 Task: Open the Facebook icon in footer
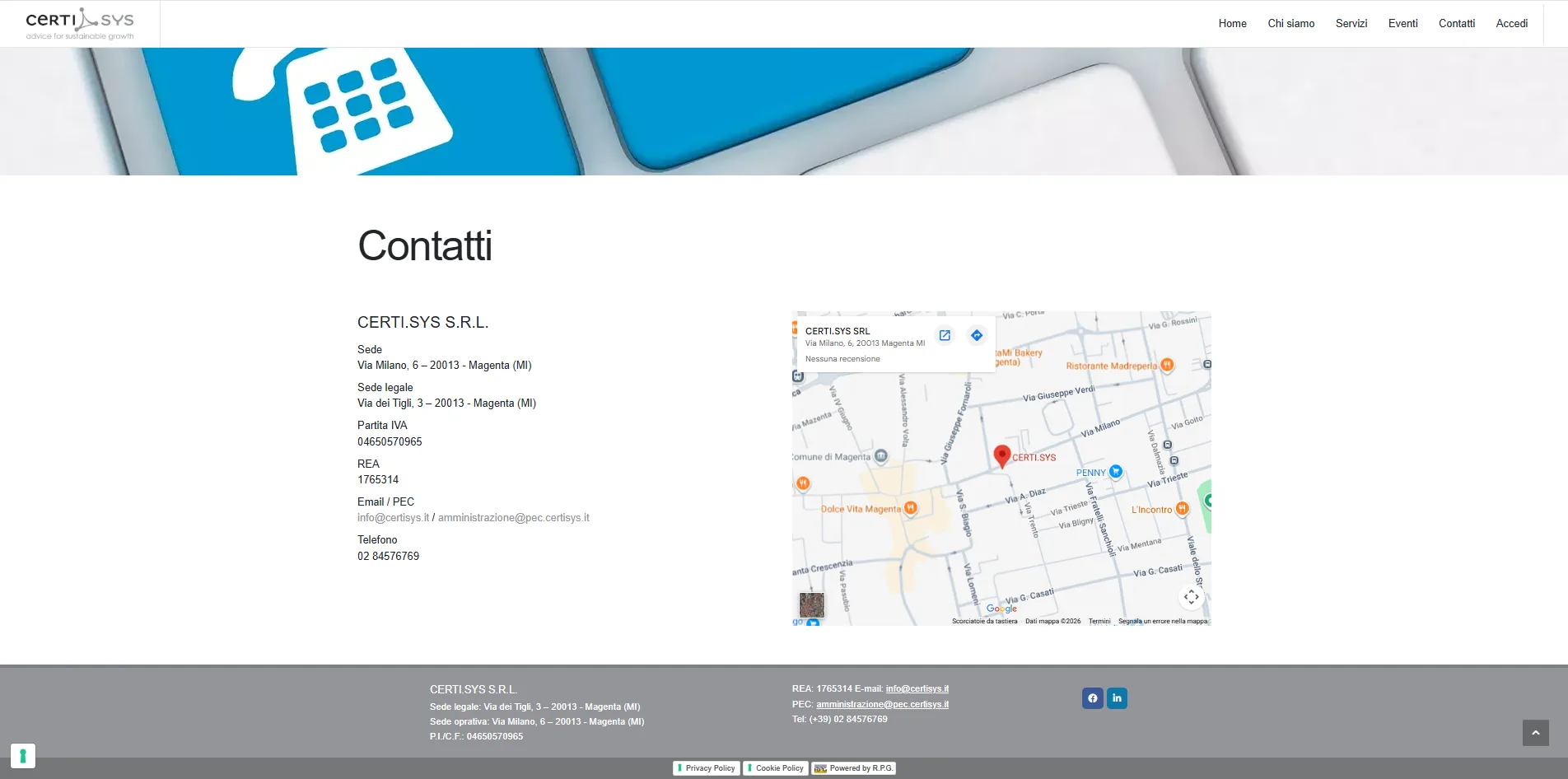click(1092, 698)
